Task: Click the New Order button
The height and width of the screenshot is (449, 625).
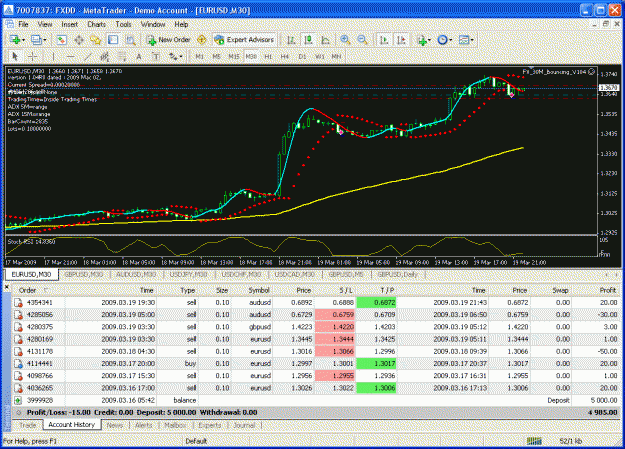Action: (169, 40)
